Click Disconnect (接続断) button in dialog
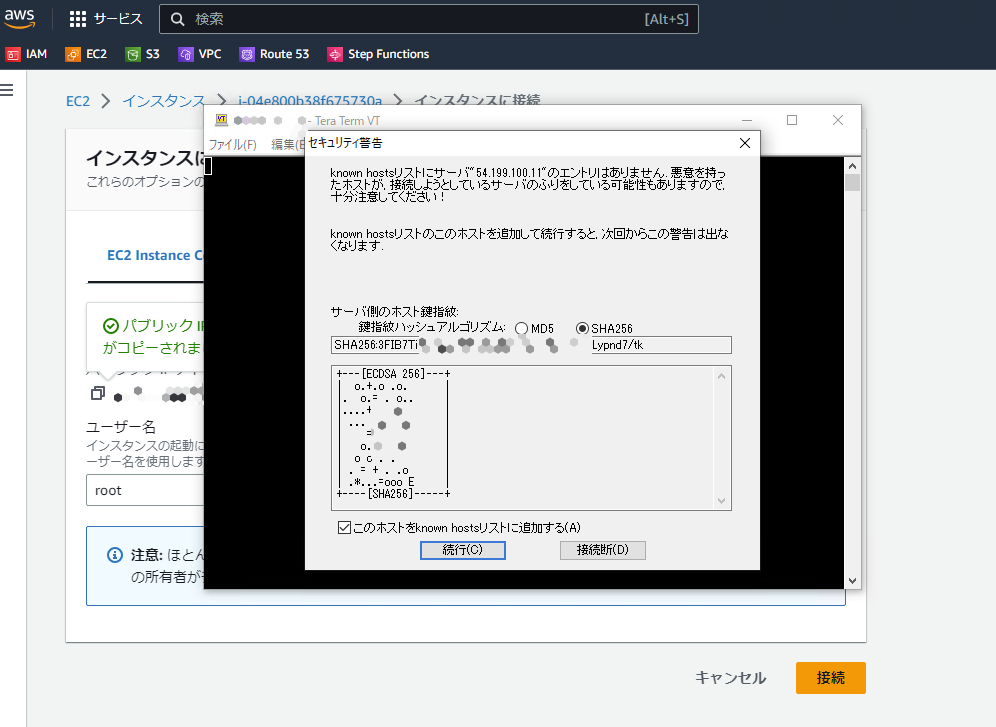 coord(602,550)
